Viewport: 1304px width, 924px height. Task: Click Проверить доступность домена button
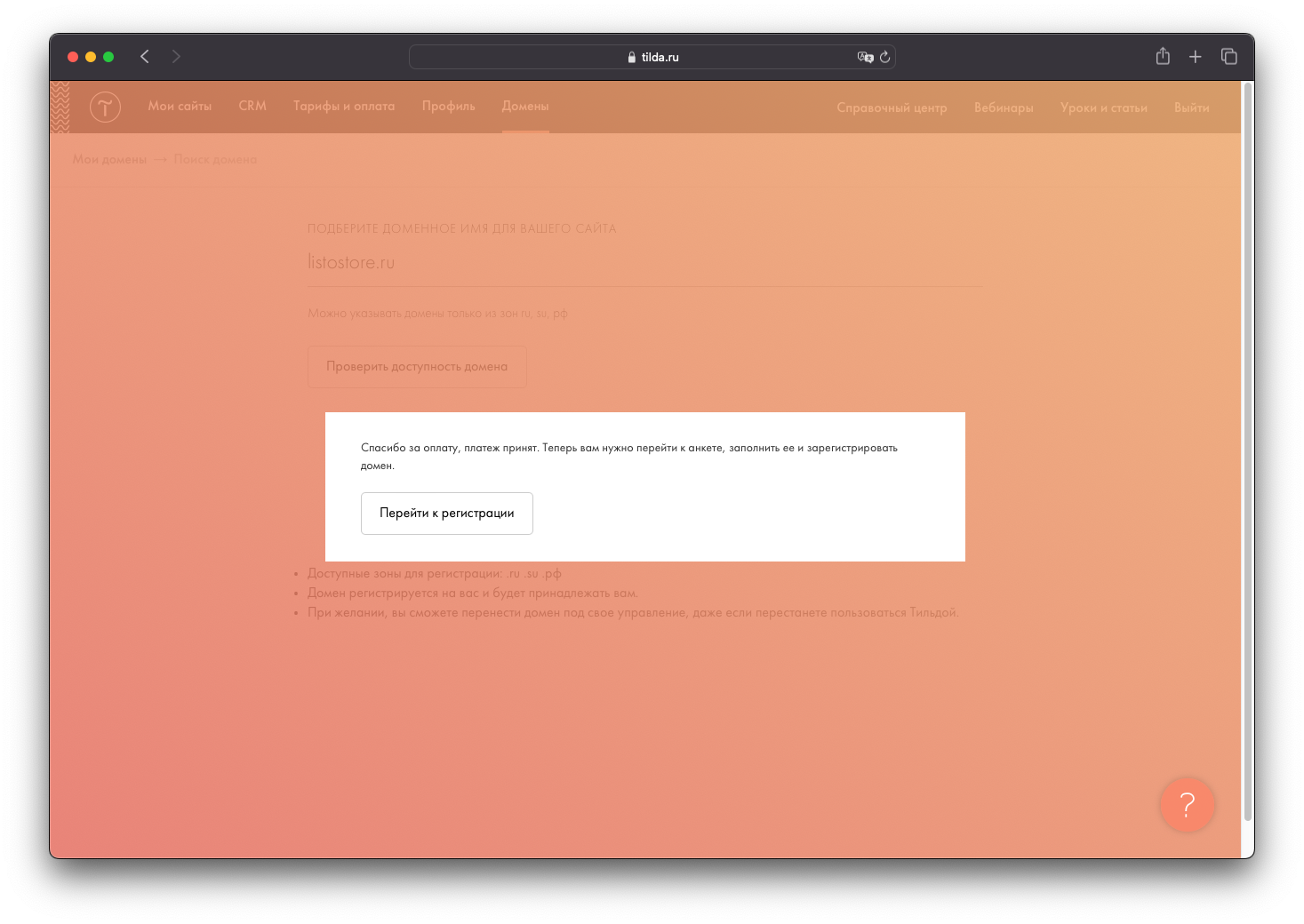click(x=417, y=367)
